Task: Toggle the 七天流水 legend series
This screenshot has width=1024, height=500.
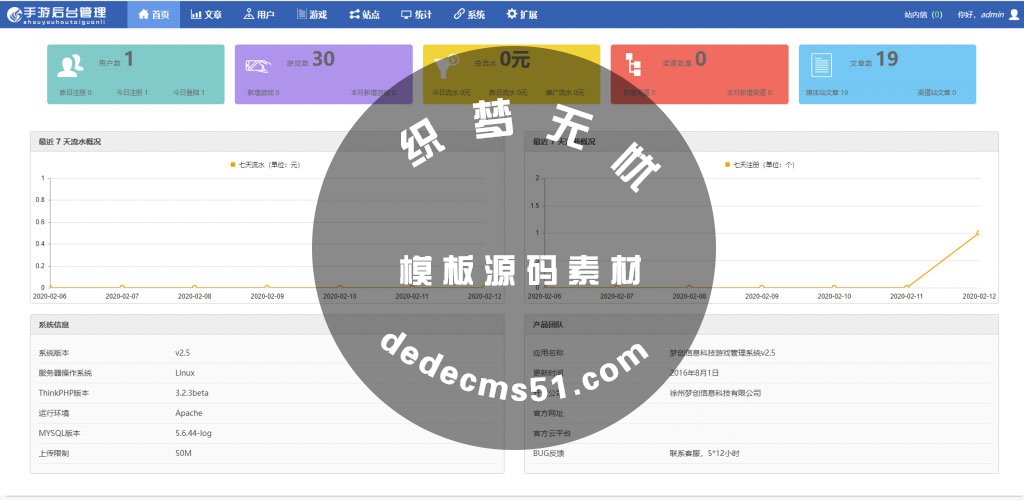Action: coord(265,165)
